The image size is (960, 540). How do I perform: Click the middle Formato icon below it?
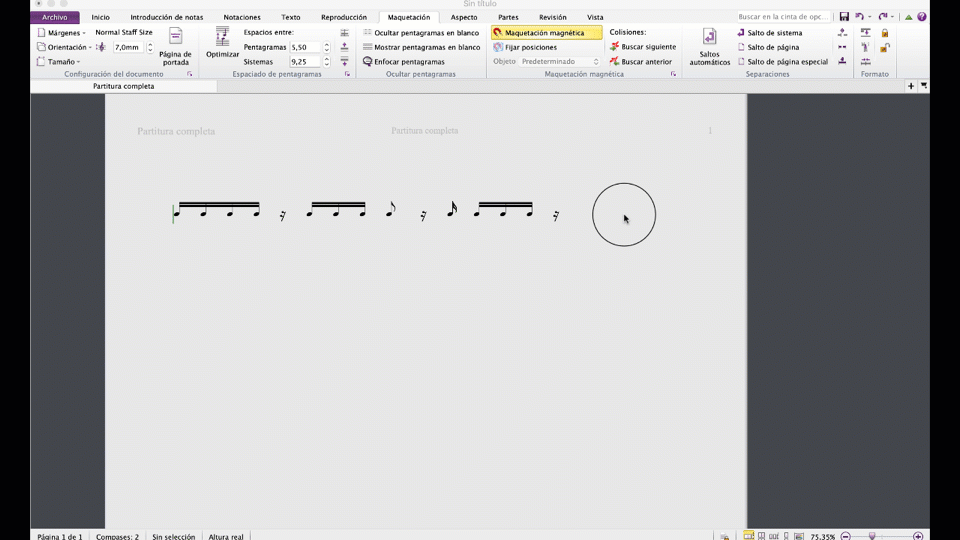(x=865, y=47)
